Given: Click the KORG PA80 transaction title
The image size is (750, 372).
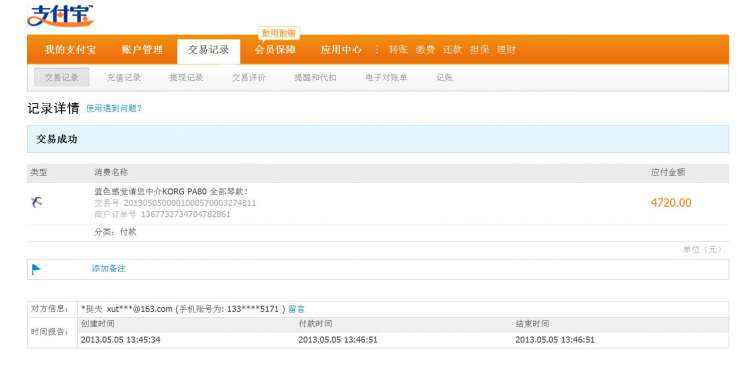Looking at the screenshot, I should tap(171, 192).
